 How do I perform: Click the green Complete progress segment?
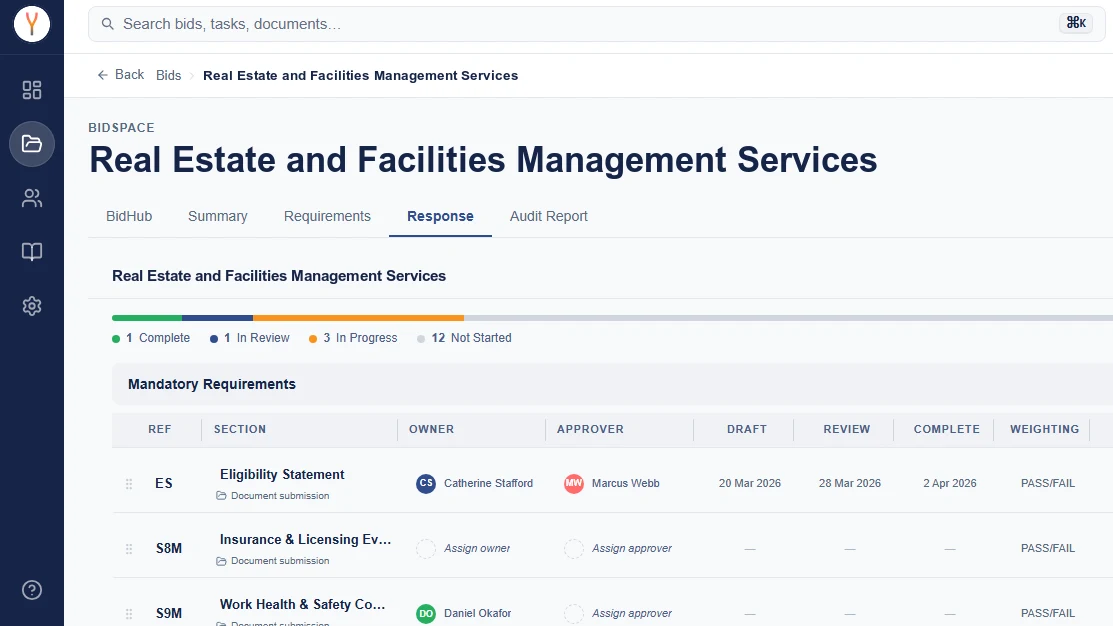[147, 318]
